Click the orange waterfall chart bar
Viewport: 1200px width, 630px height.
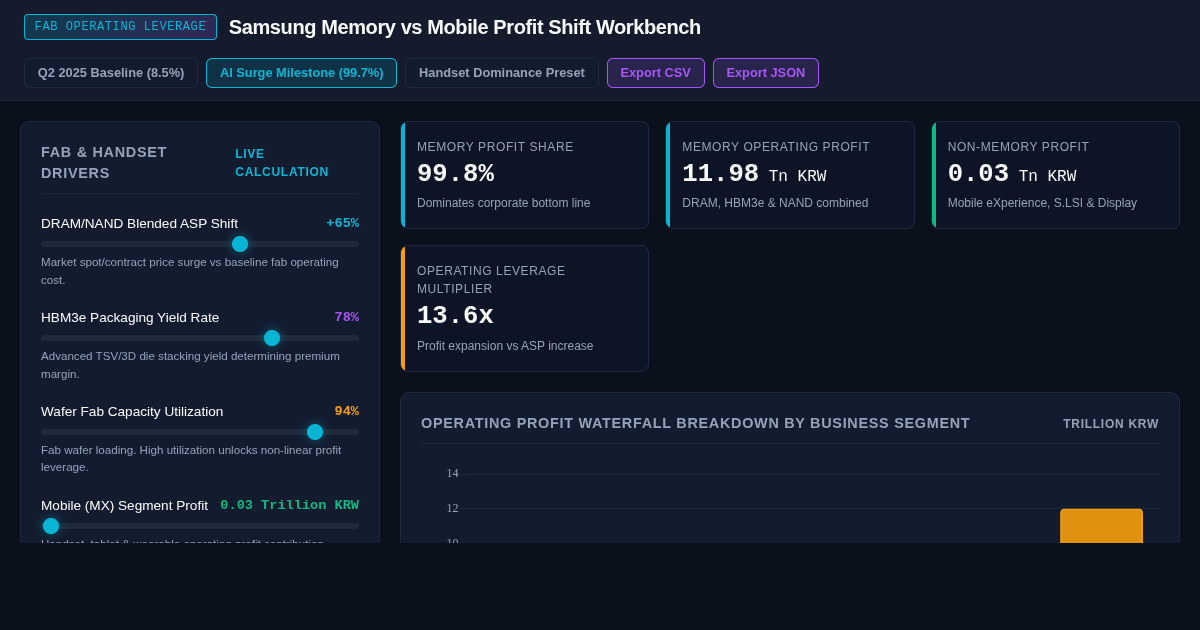[1101, 526]
